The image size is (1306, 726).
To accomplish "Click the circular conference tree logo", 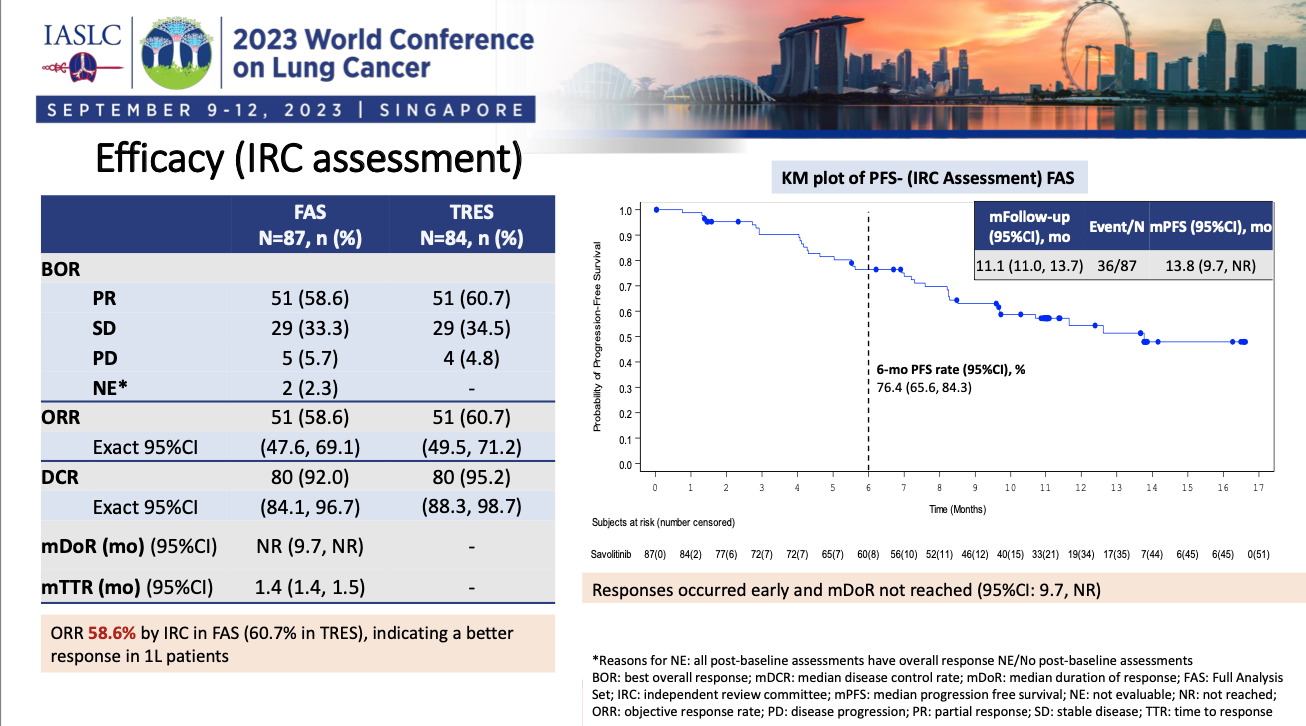I will pyautogui.click(x=178, y=53).
